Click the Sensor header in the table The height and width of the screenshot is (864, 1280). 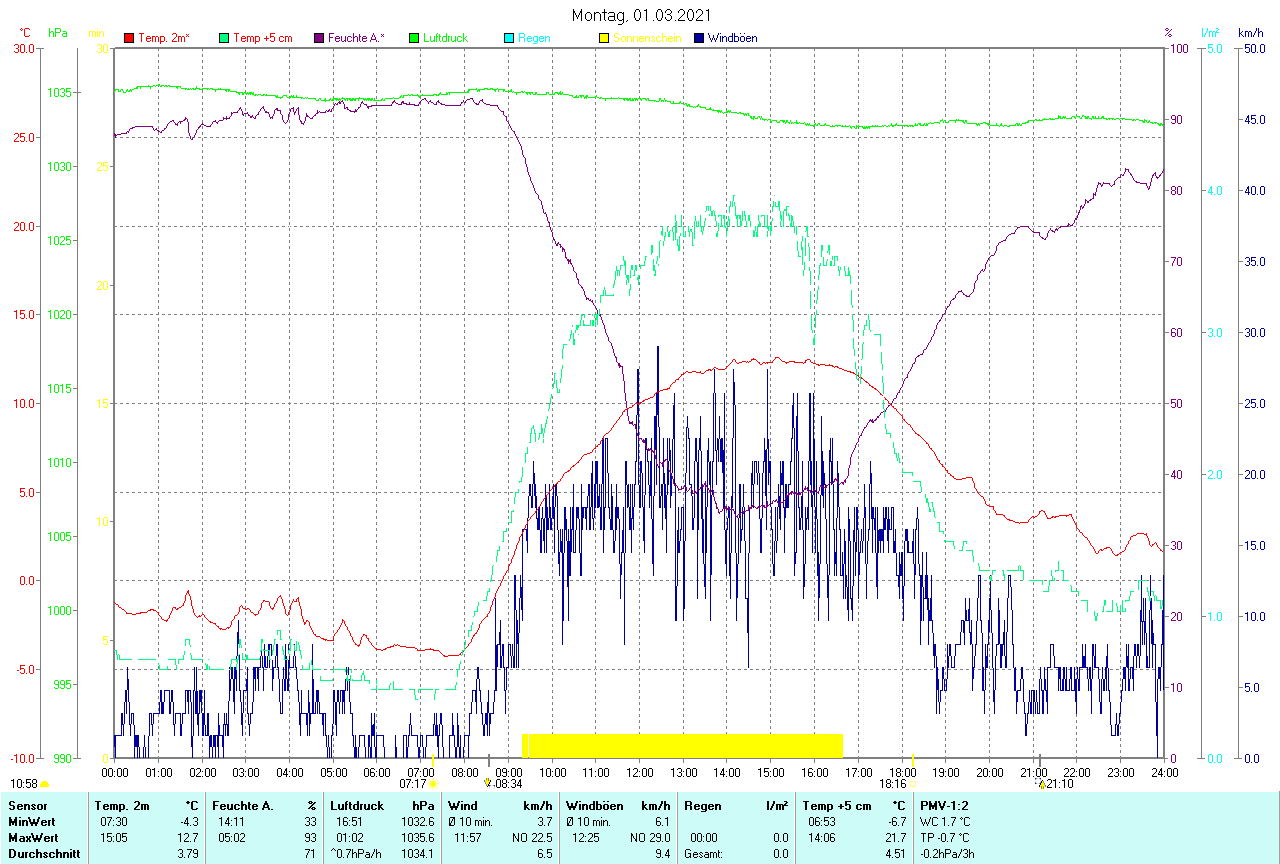pyautogui.click(x=26, y=805)
